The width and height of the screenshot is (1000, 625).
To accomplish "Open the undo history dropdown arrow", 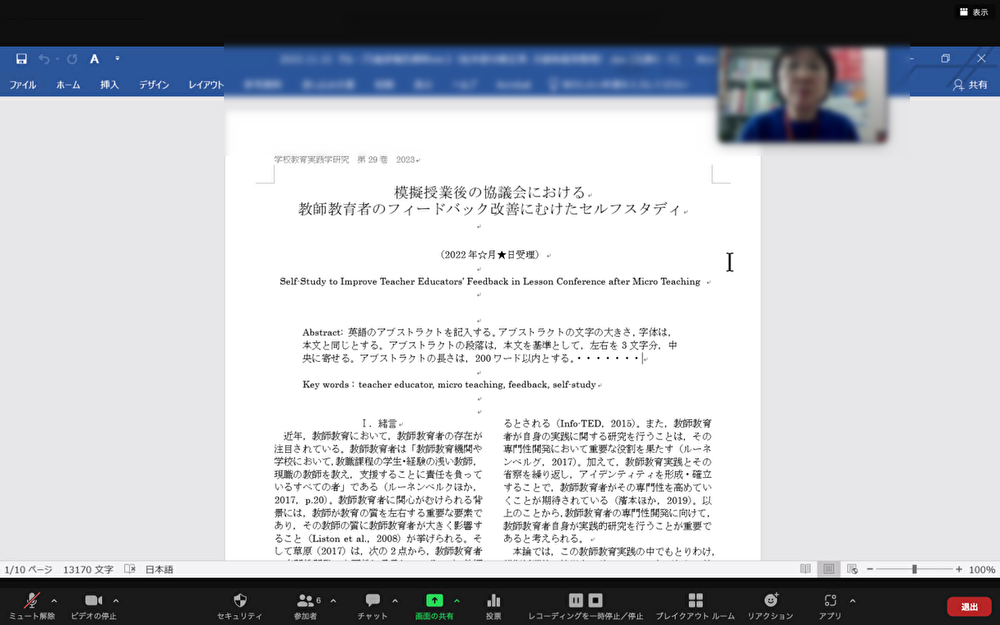I will click(57, 59).
